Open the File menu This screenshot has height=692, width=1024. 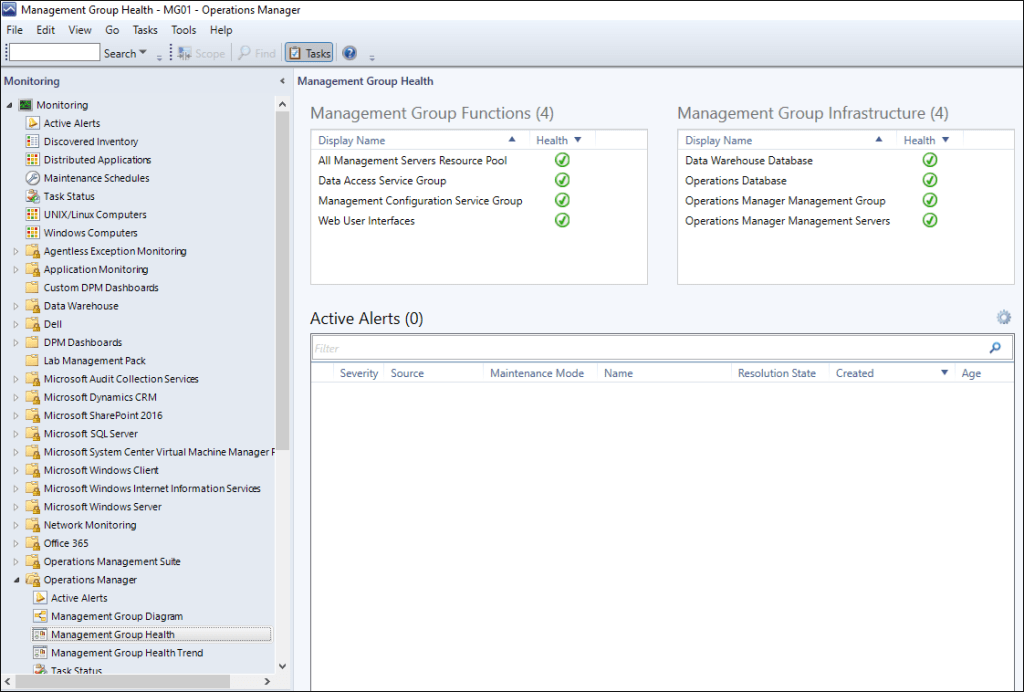click(x=14, y=30)
